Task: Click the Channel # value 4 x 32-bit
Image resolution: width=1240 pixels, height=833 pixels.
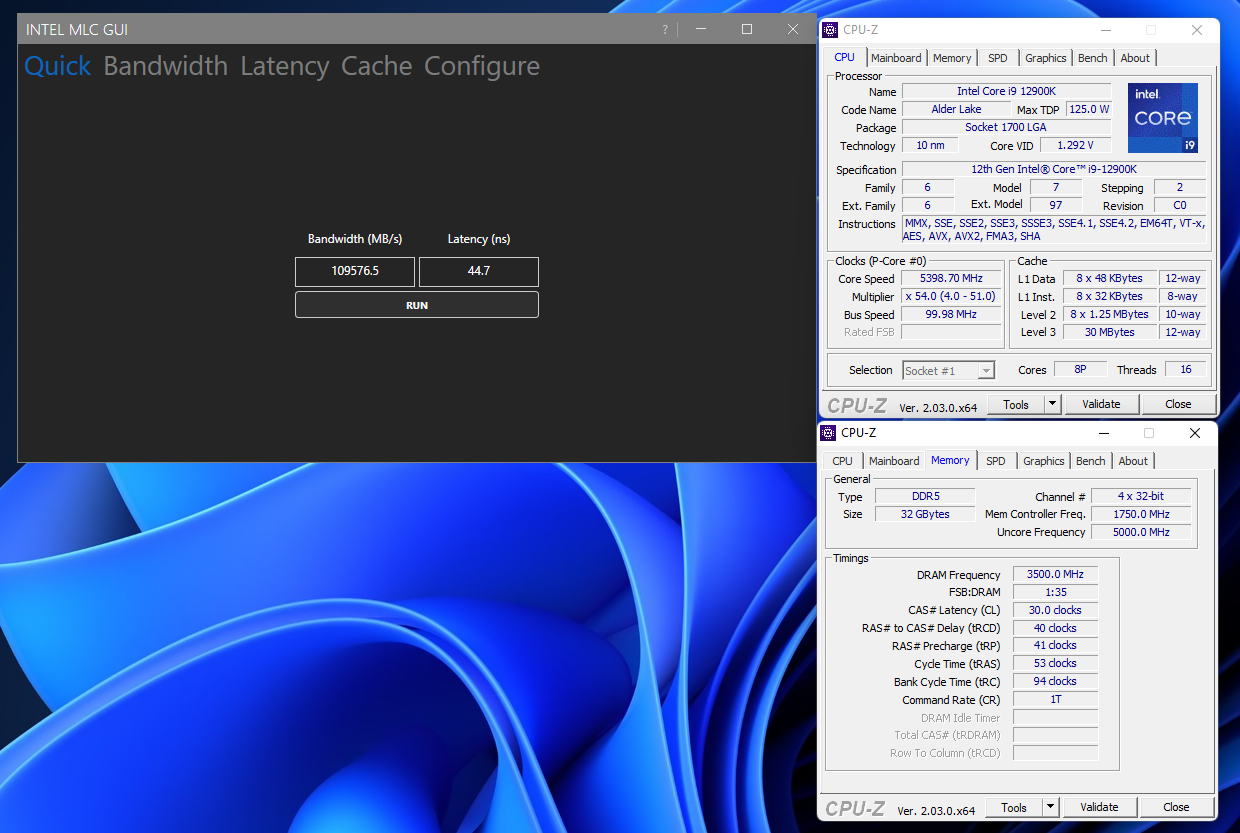Action: click(1140, 496)
